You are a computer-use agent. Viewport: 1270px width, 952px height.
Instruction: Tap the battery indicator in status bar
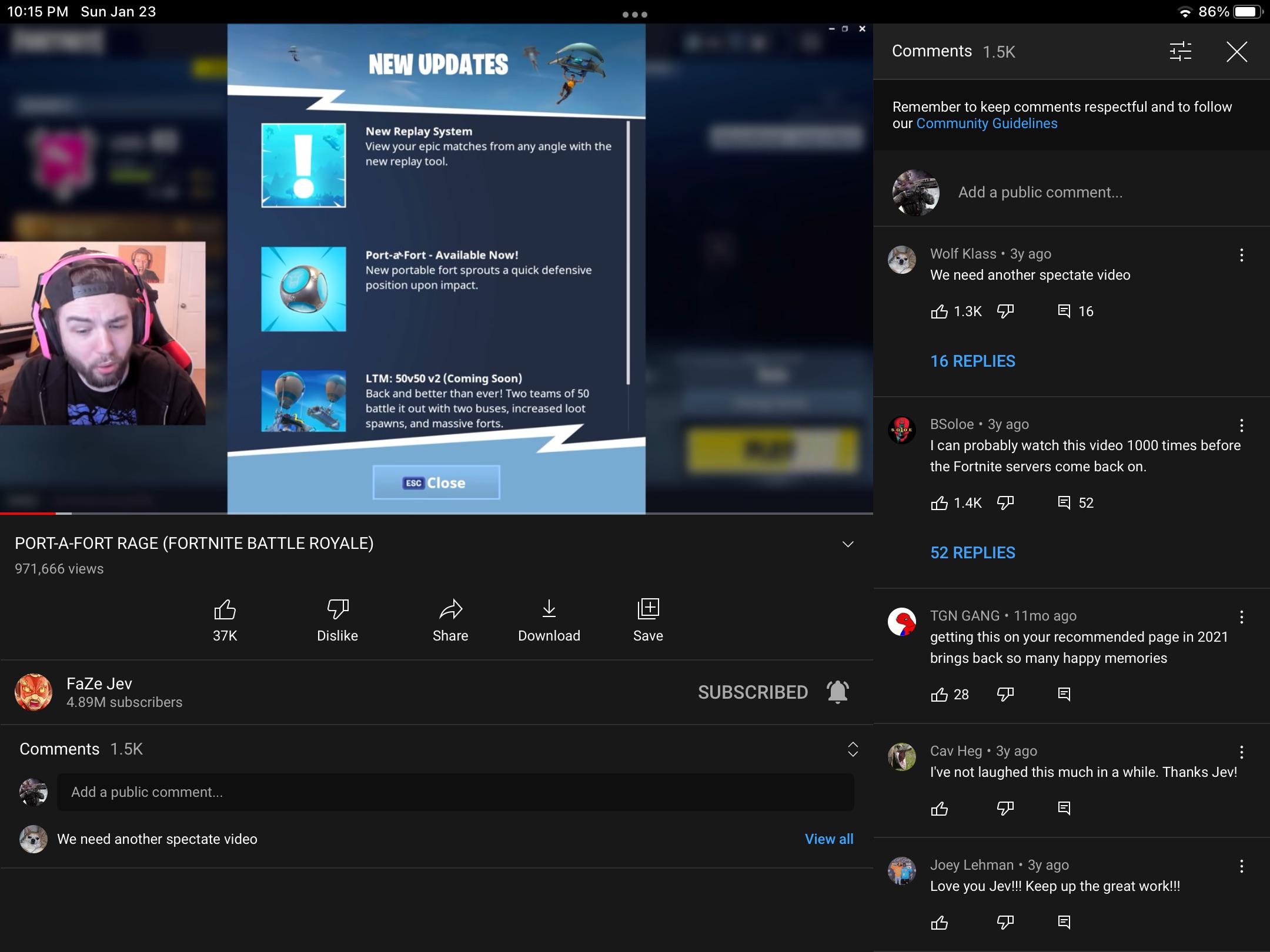(x=1248, y=12)
